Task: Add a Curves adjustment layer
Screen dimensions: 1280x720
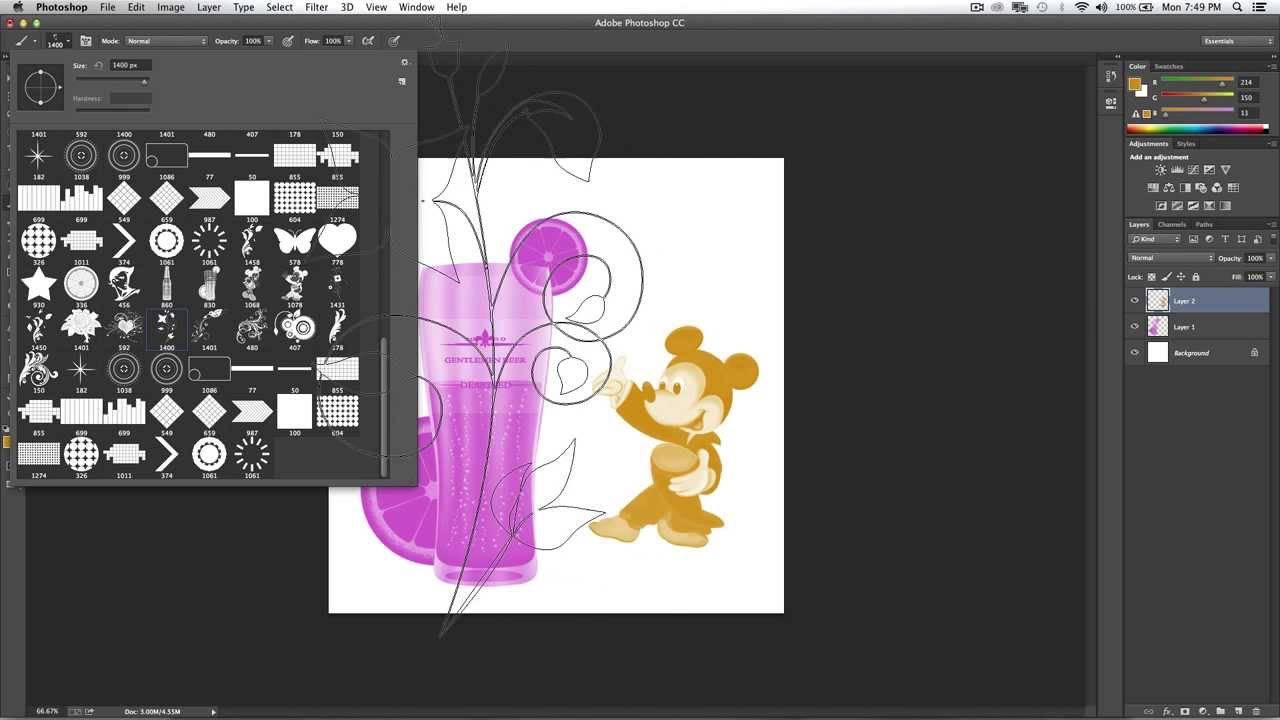Action: point(1193,170)
